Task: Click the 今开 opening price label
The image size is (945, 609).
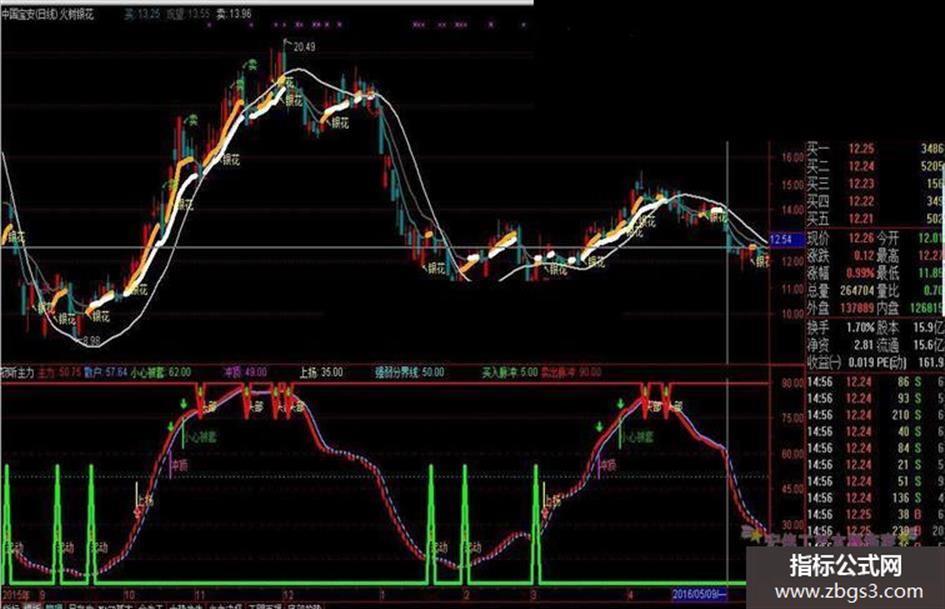Action: pos(888,238)
